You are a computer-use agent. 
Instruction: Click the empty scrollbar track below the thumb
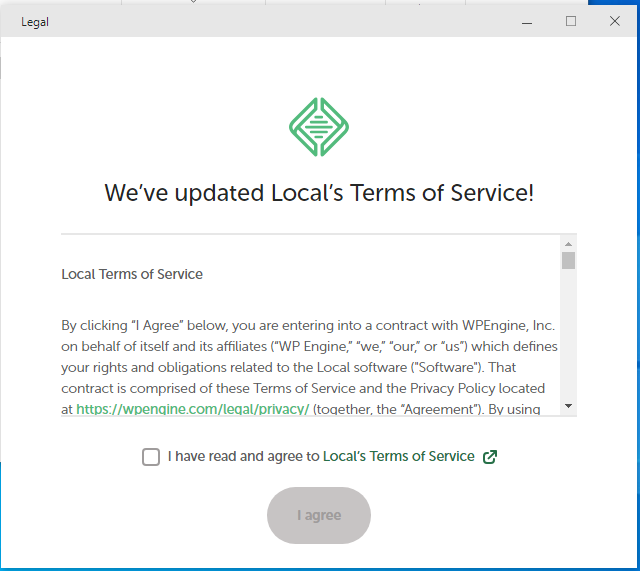(568, 340)
